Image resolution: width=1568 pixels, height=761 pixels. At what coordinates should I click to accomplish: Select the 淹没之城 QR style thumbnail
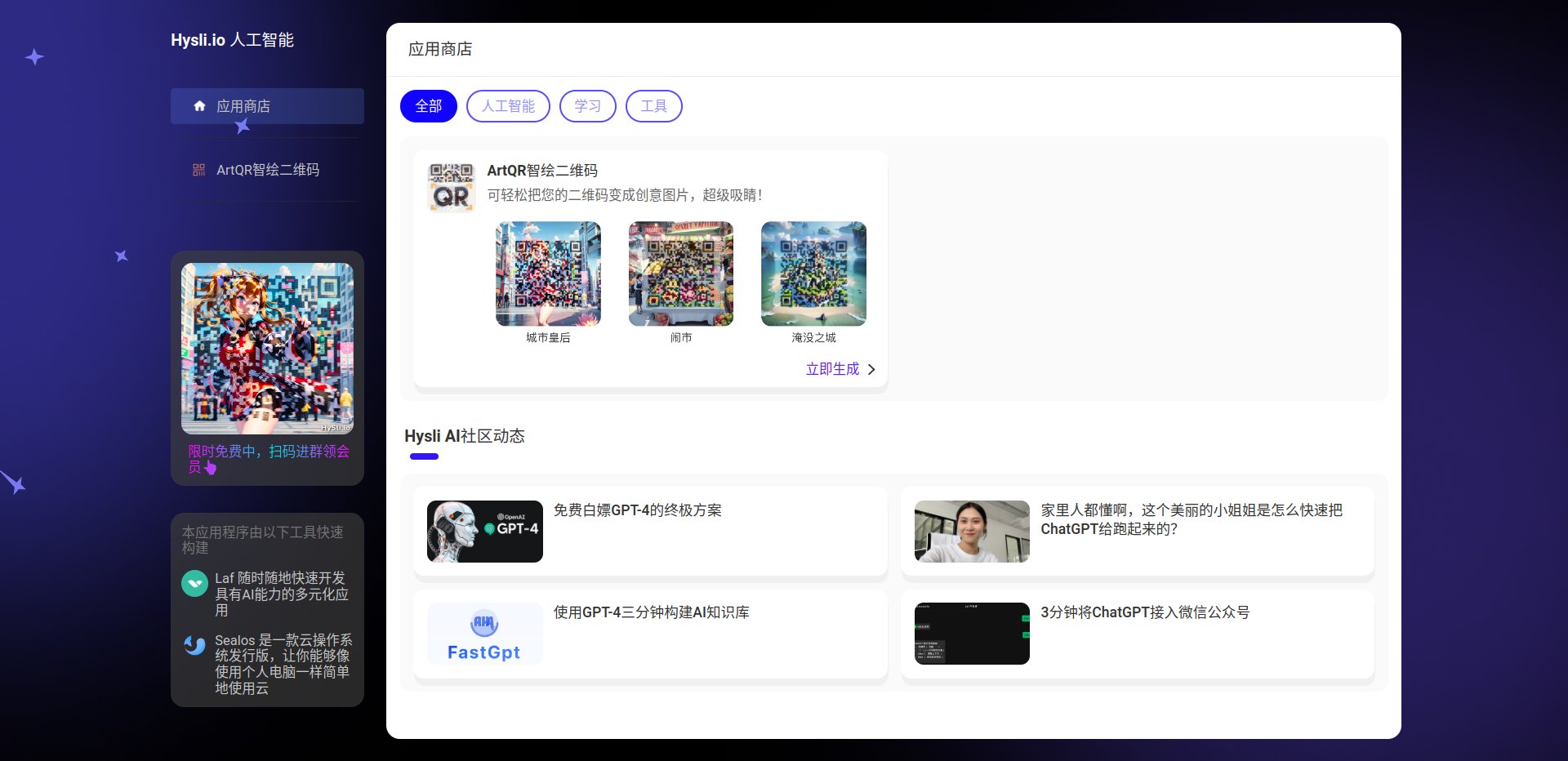813,274
